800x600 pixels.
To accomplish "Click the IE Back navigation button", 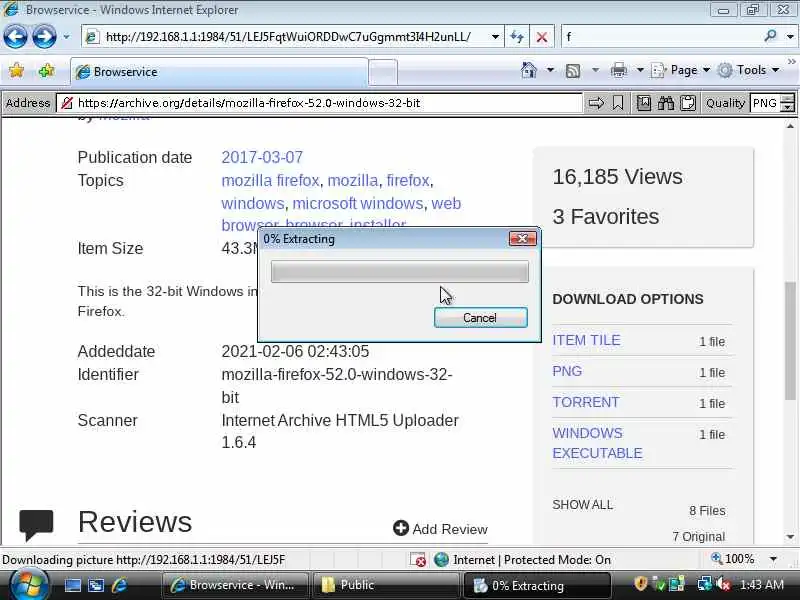I will tap(15, 37).
